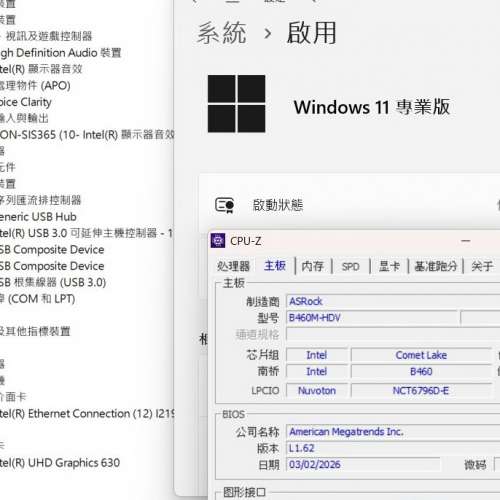The width and height of the screenshot is (500, 500).
Task: Select High Definition Audio 裝置 in Device Manager
Action: [61, 53]
